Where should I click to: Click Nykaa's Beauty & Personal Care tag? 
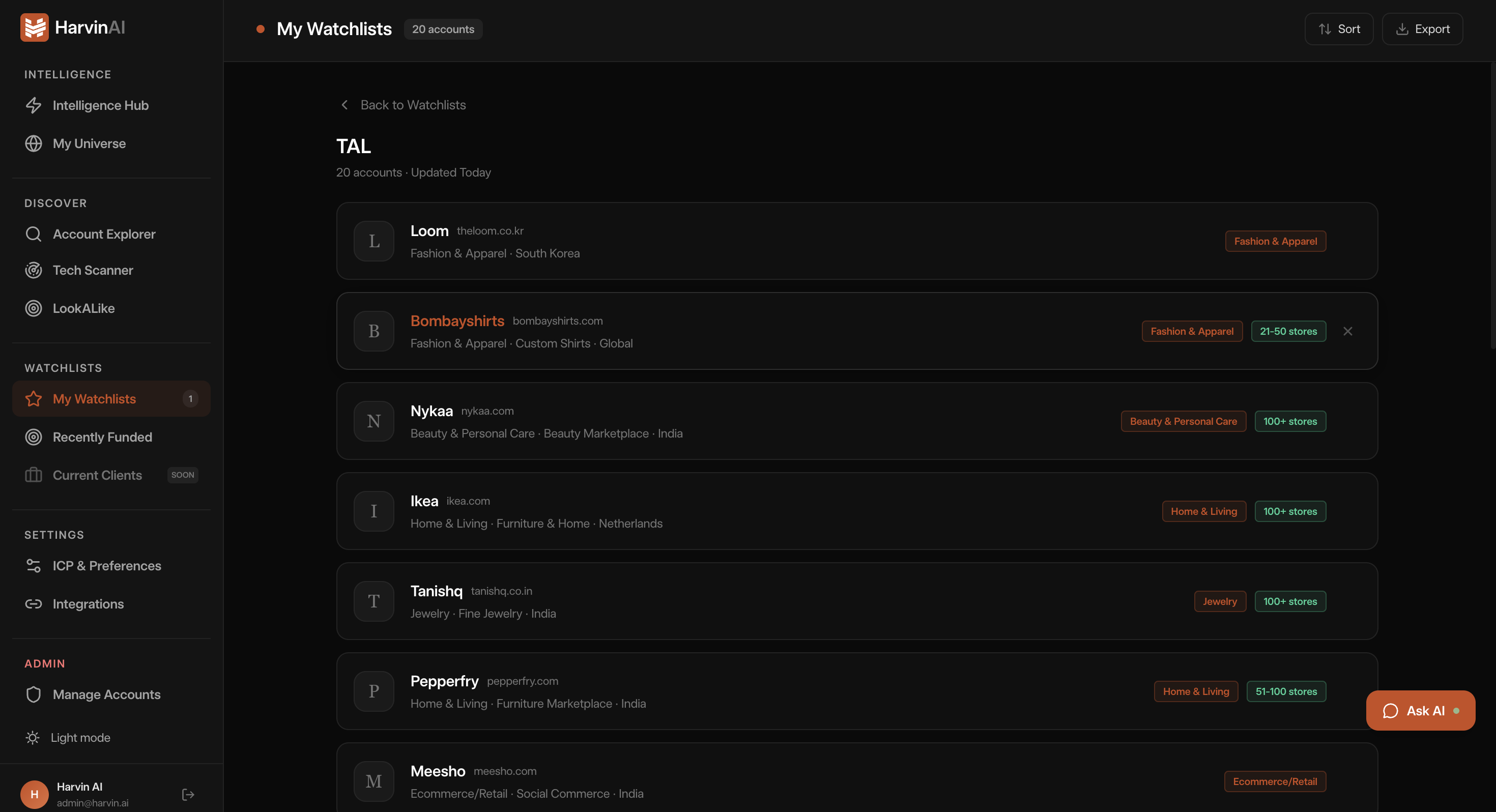(1183, 421)
